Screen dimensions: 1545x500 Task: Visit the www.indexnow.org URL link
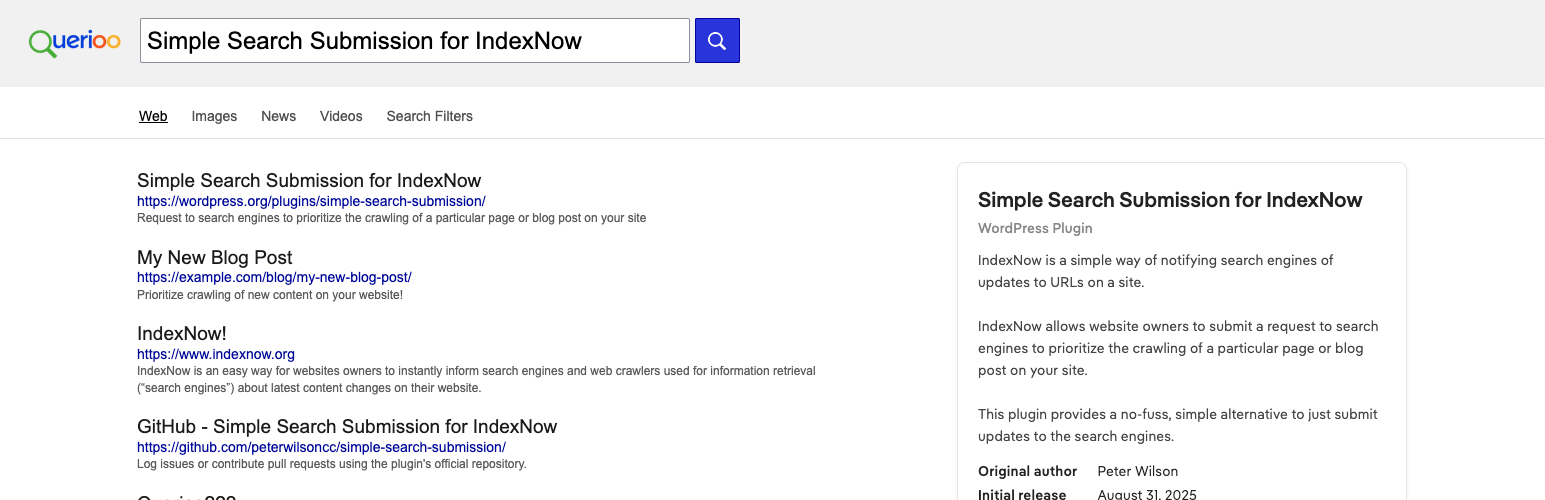(216, 354)
